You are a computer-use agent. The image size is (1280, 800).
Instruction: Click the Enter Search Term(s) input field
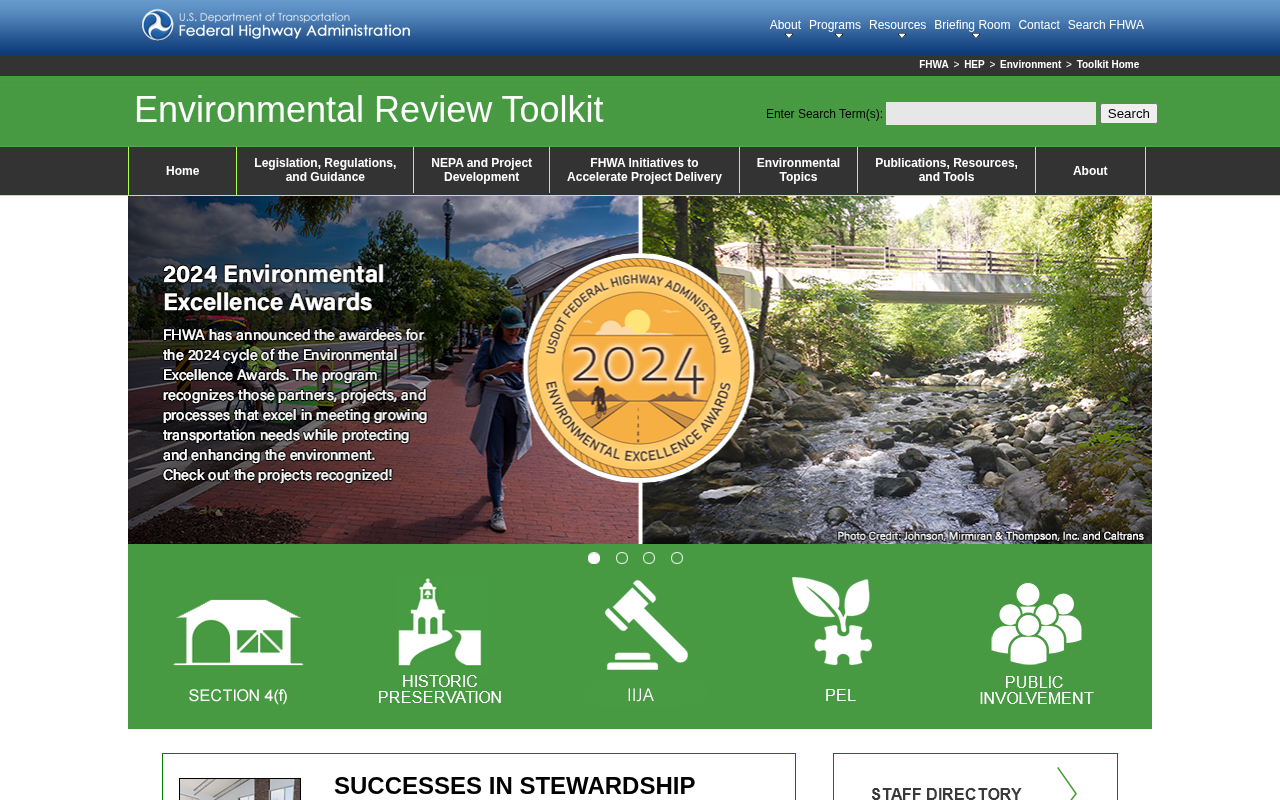click(990, 114)
